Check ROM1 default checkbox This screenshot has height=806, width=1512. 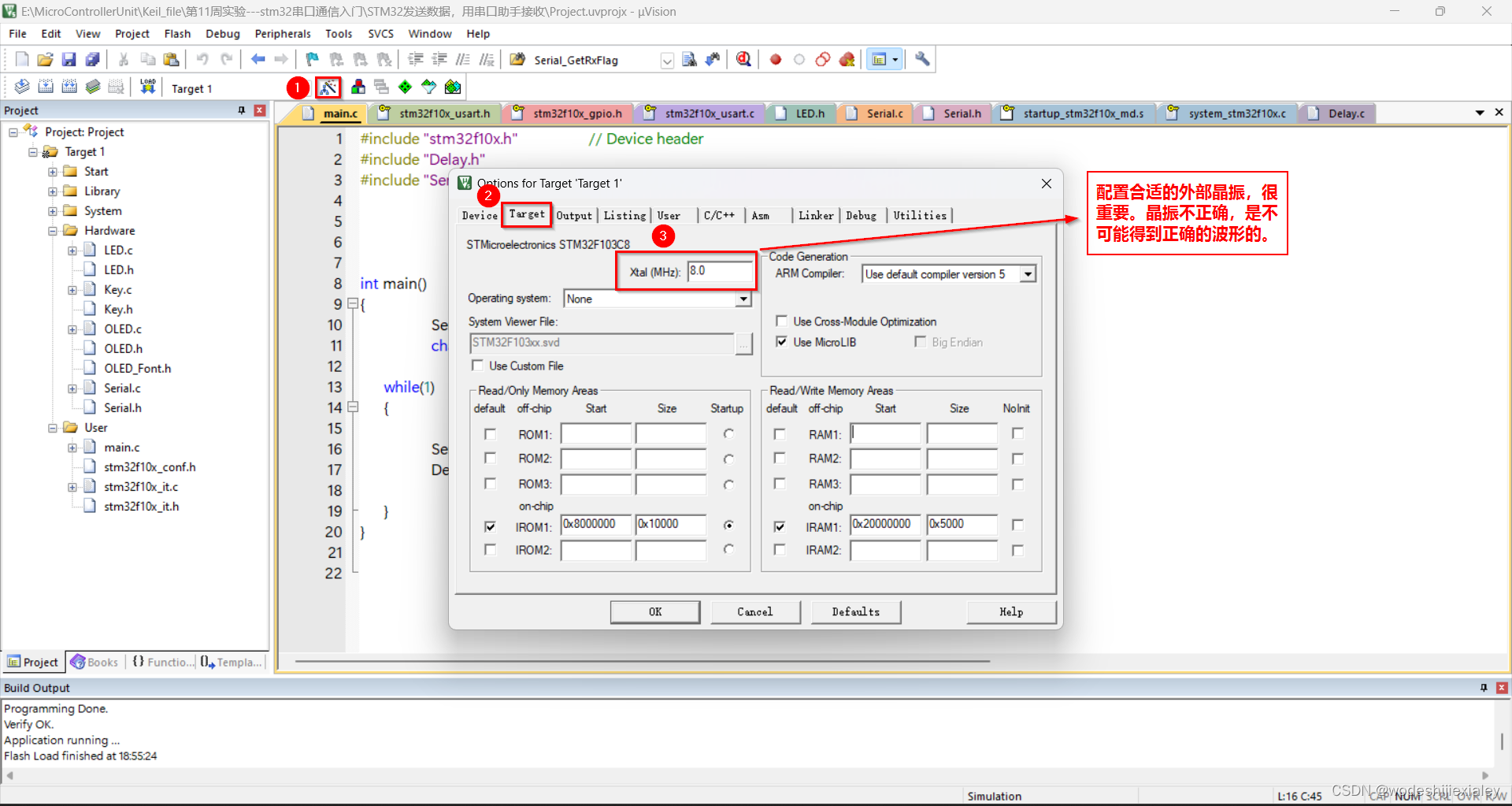490,433
